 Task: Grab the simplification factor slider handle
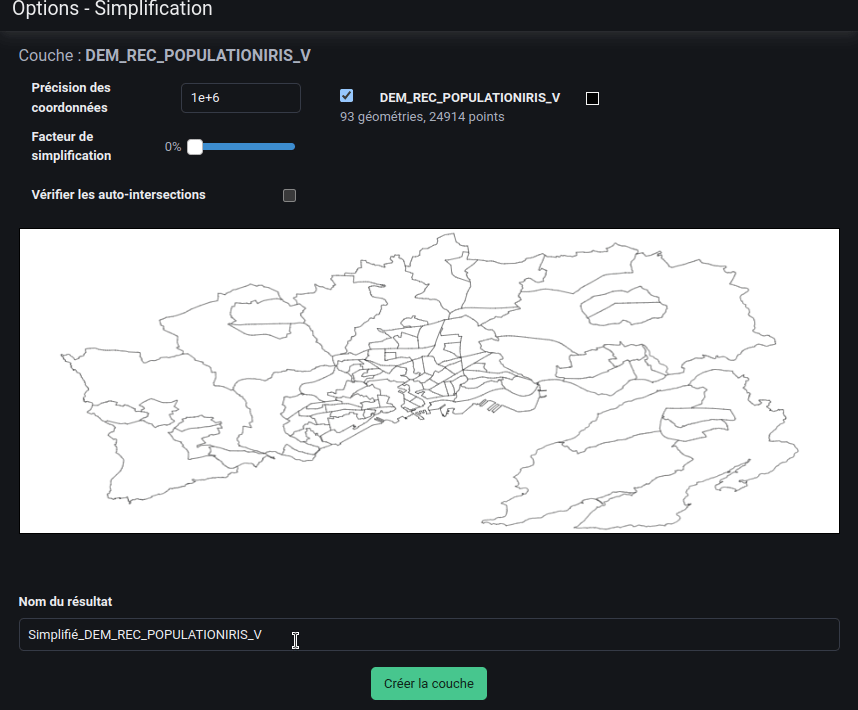tap(195, 147)
